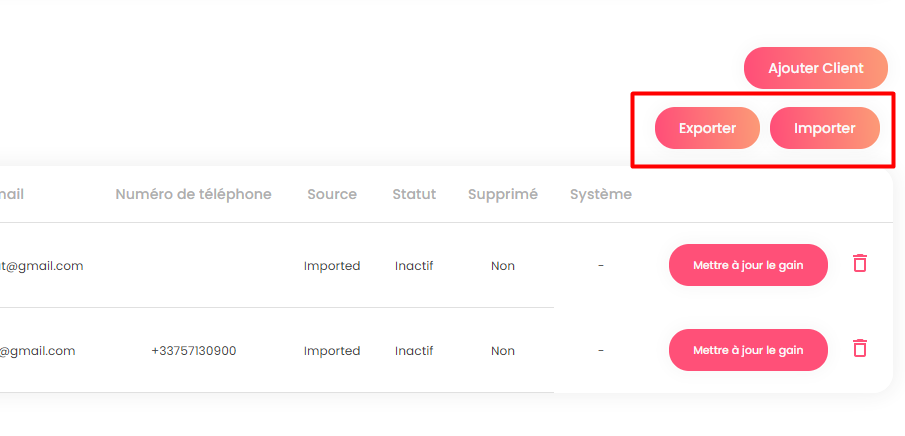
Task: Click the Non value in first row Supprimé
Action: click(503, 266)
